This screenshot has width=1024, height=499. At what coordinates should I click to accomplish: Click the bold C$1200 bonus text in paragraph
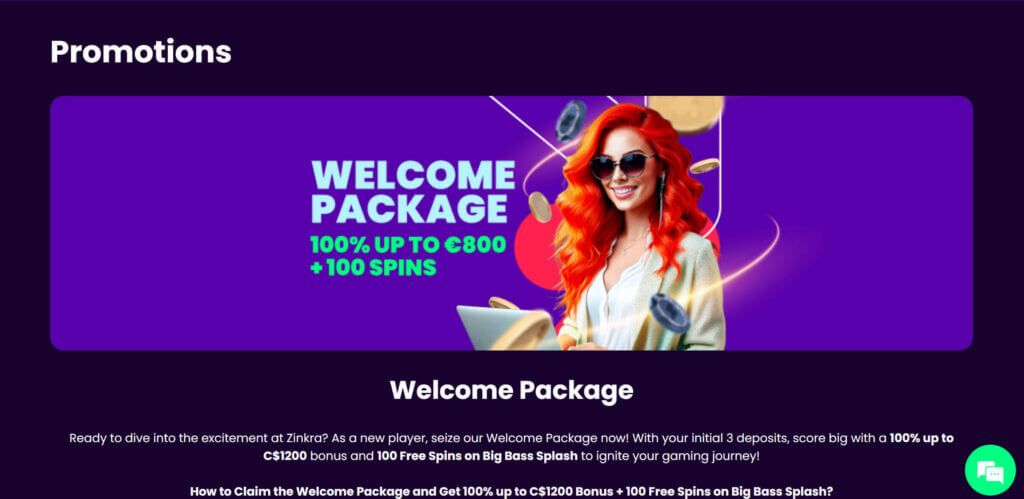pos(285,456)
